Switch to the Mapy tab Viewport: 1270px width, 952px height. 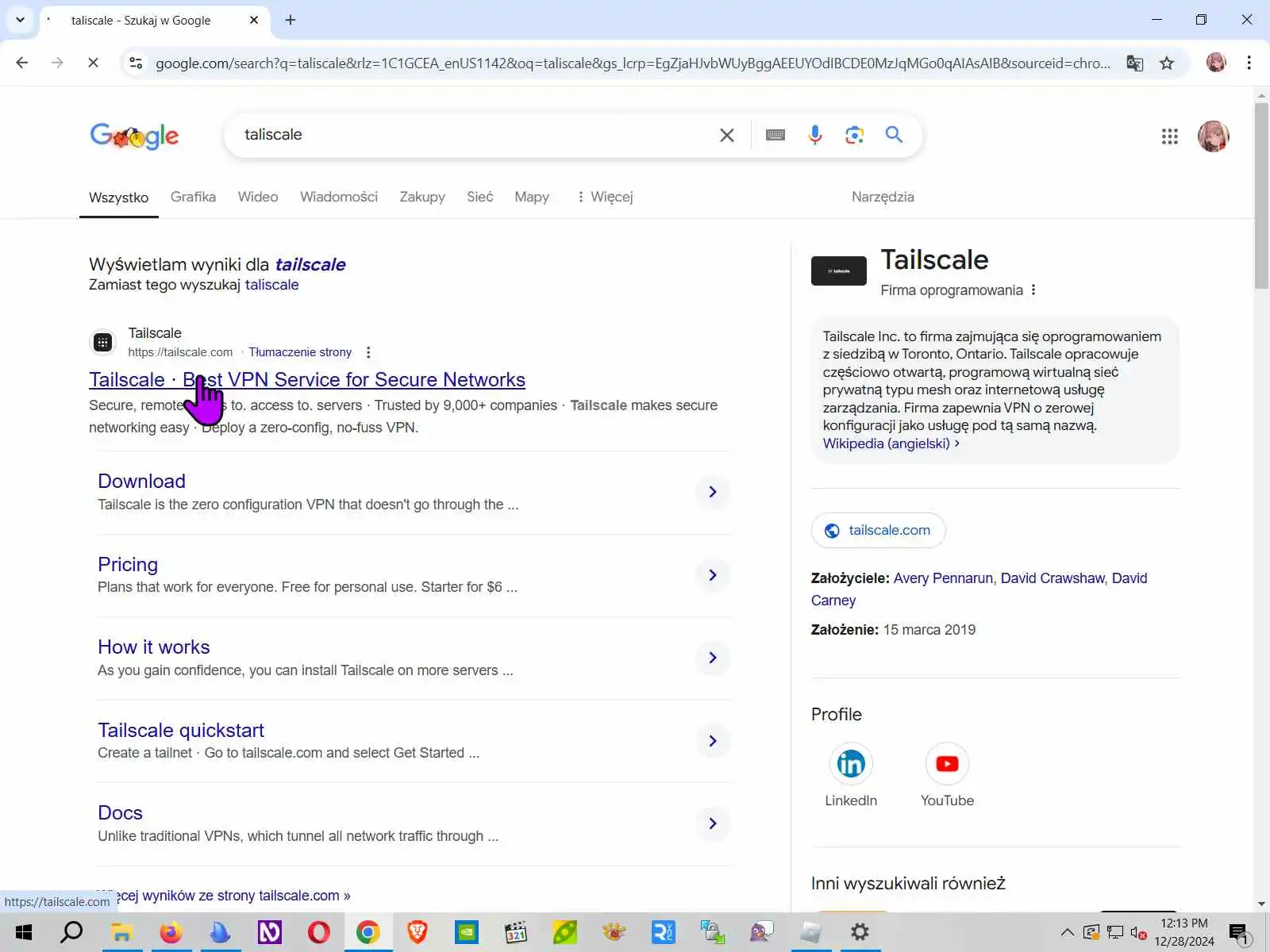(x=532, y=197)
